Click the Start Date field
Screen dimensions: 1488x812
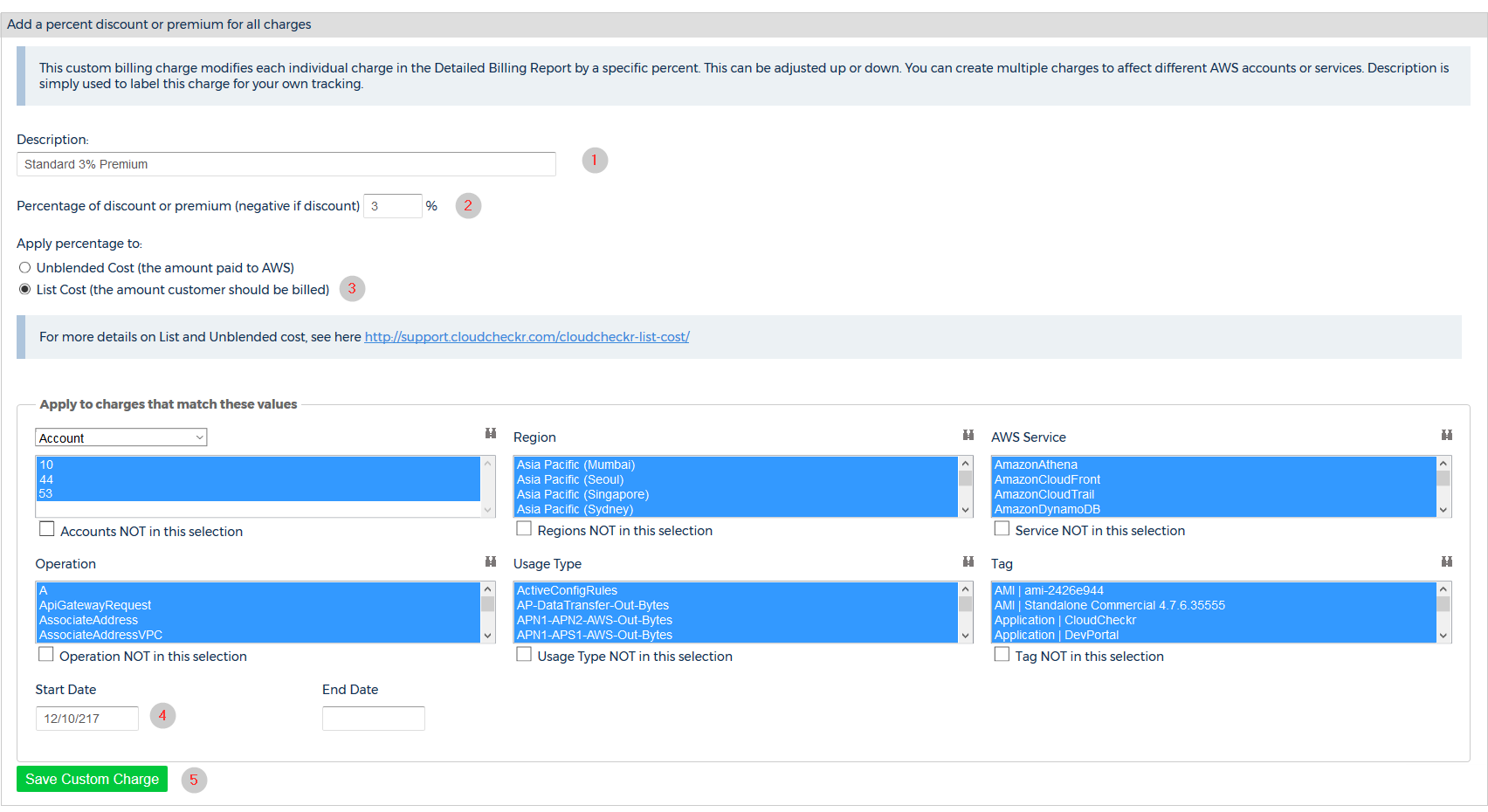[86, 719]
